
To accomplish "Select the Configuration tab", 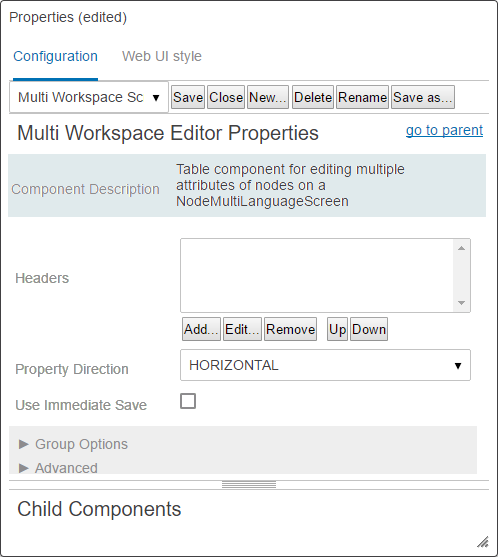I will (x=55, y=56).
